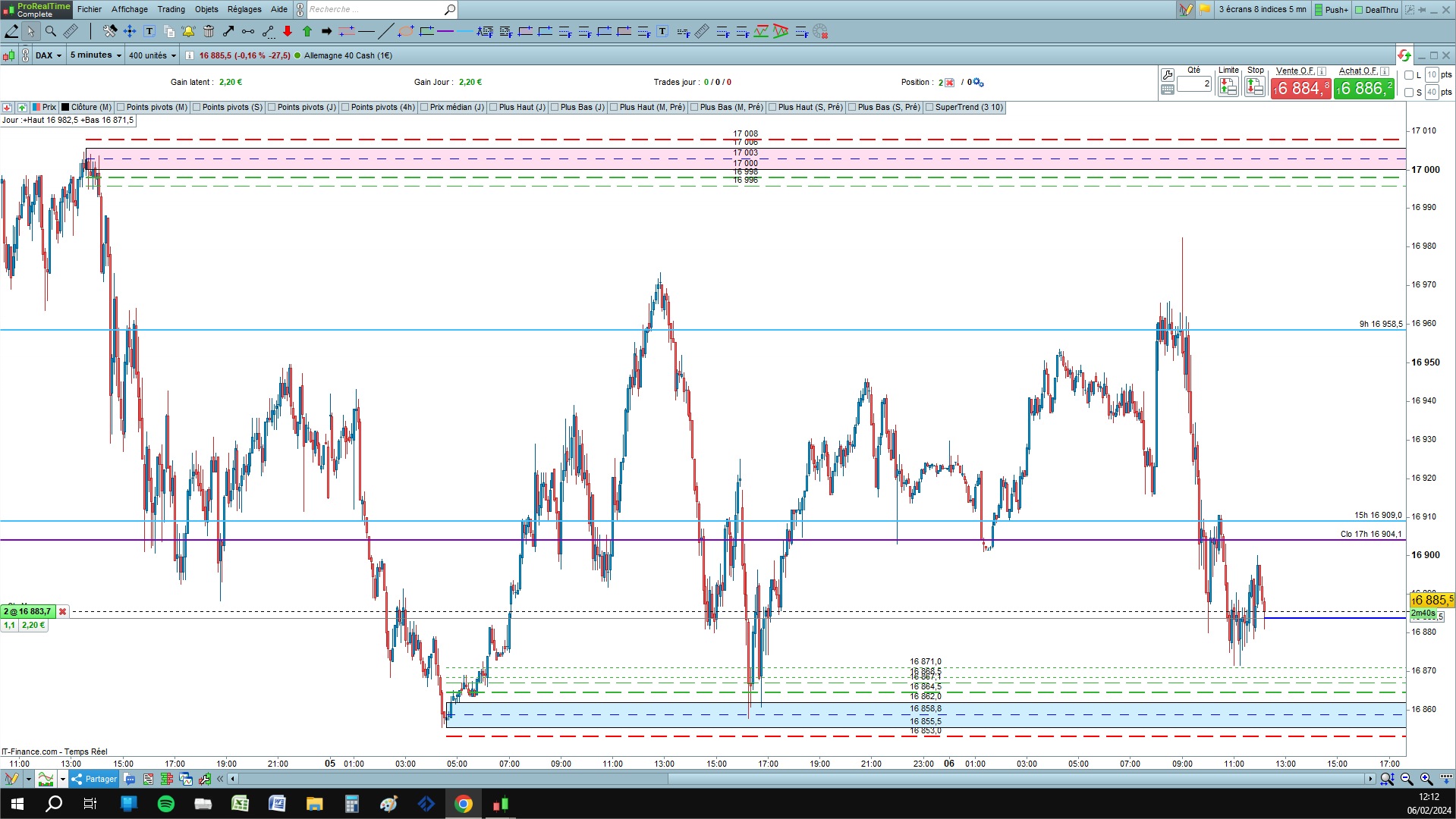Toggle Points pivots (4h) indicator checkbox
The height and width of the screenshot is (819, 1456).
click(346, 108)
